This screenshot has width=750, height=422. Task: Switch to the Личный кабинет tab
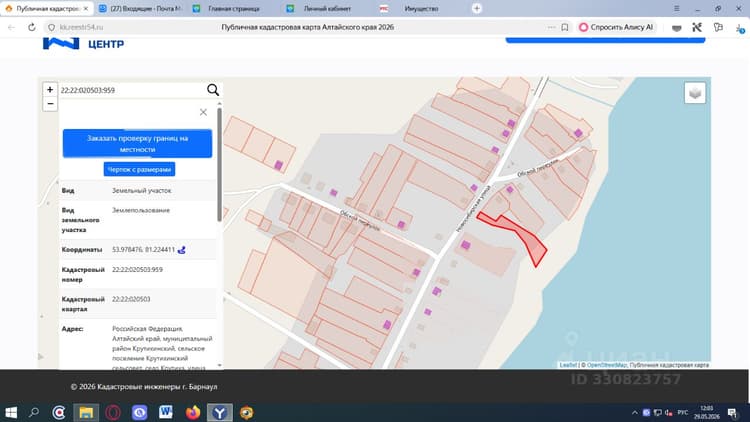tap(327, 9)
